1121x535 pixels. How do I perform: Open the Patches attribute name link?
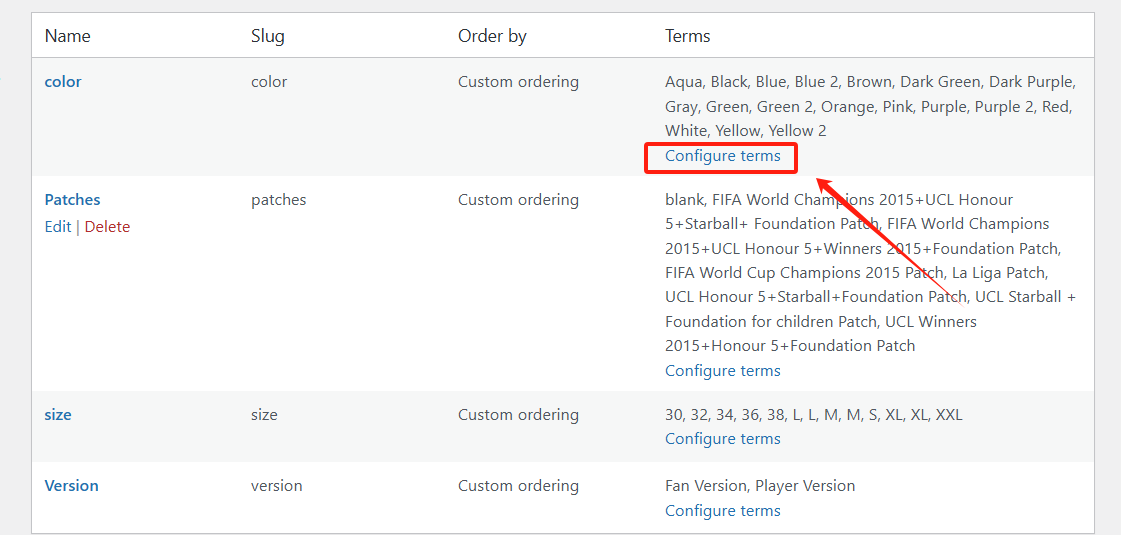coord(72,200)
